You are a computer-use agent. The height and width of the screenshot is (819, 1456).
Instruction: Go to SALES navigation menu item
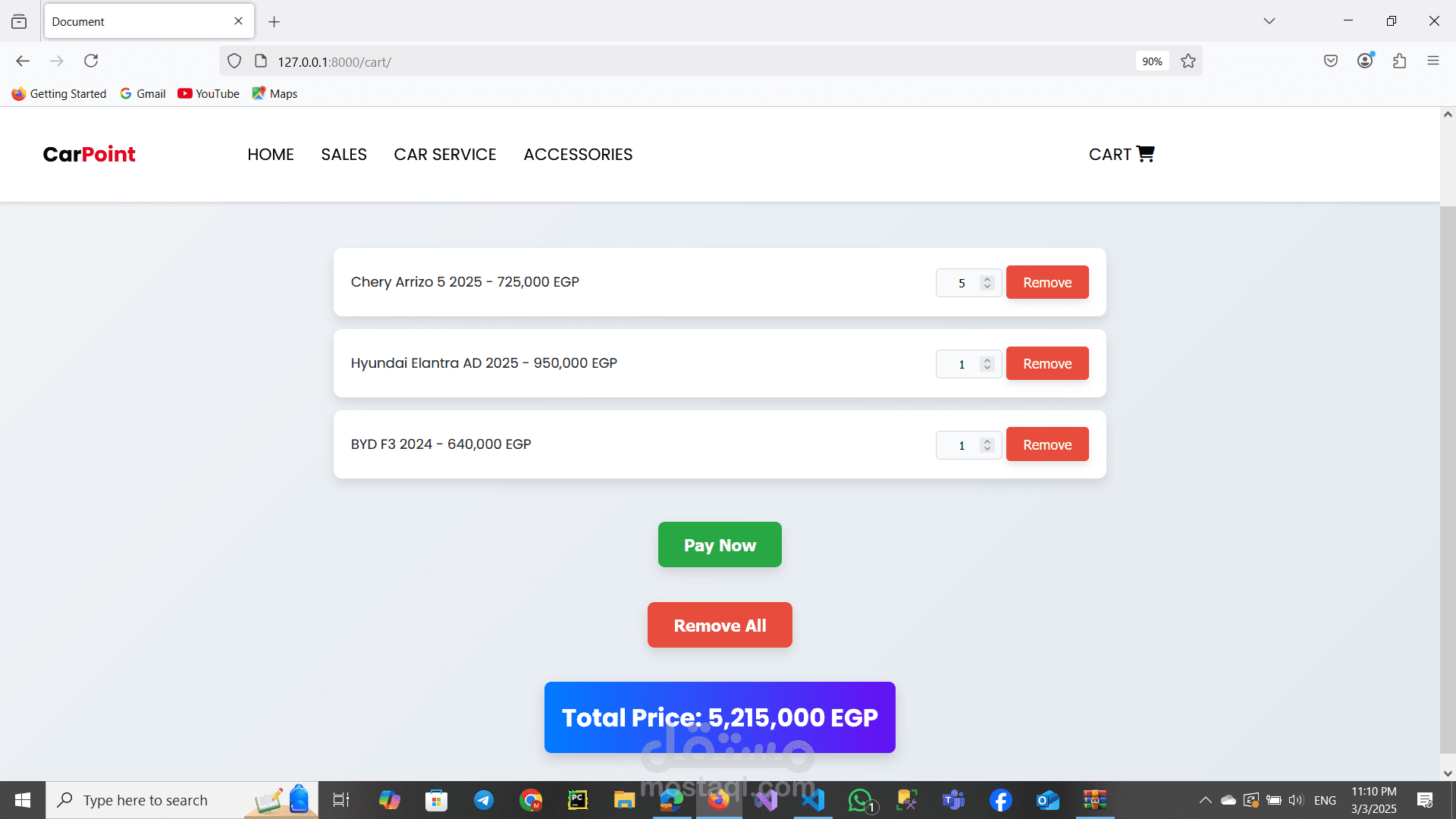point(344,155)
